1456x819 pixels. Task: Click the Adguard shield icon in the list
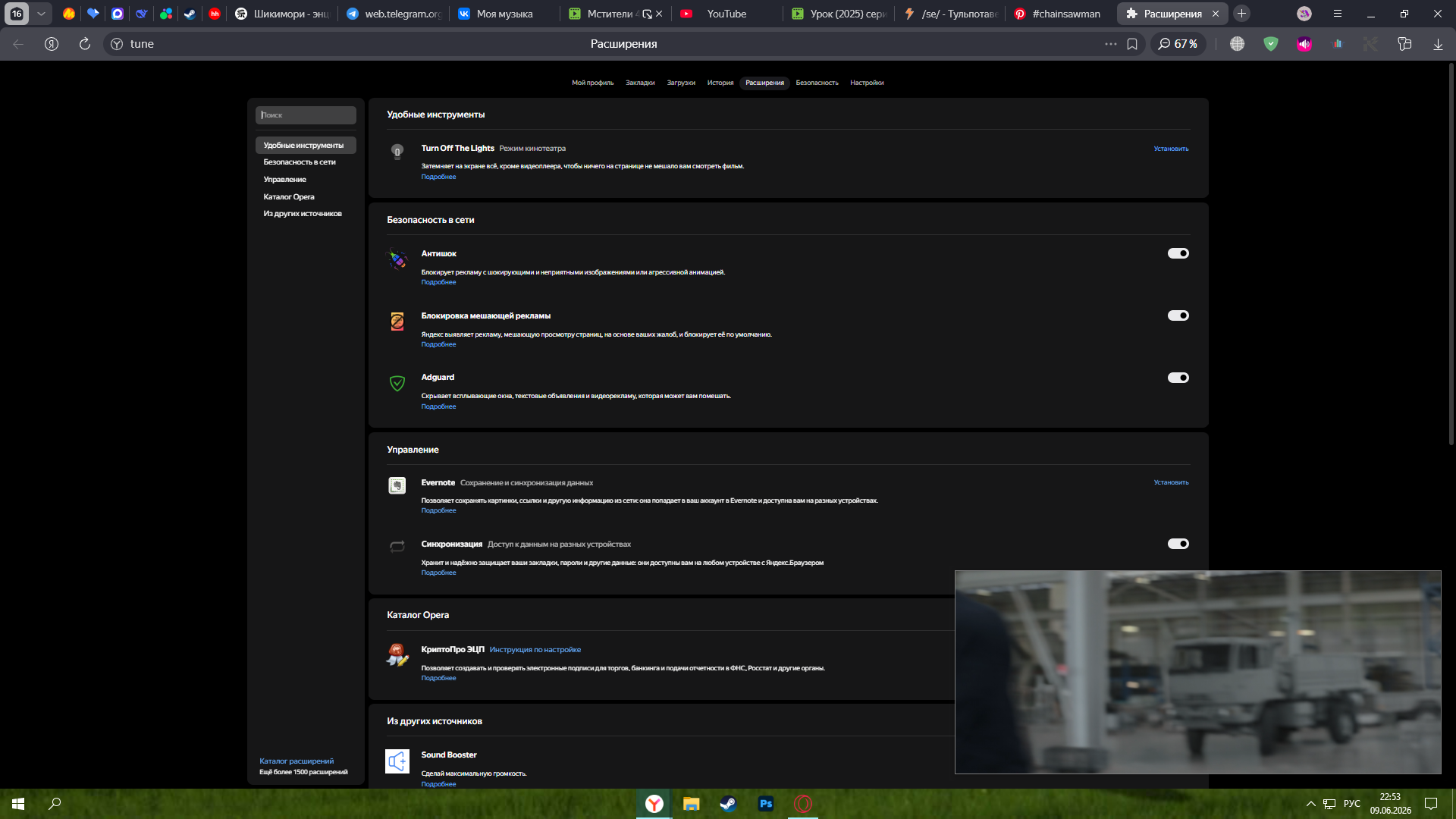pos(397,384)
